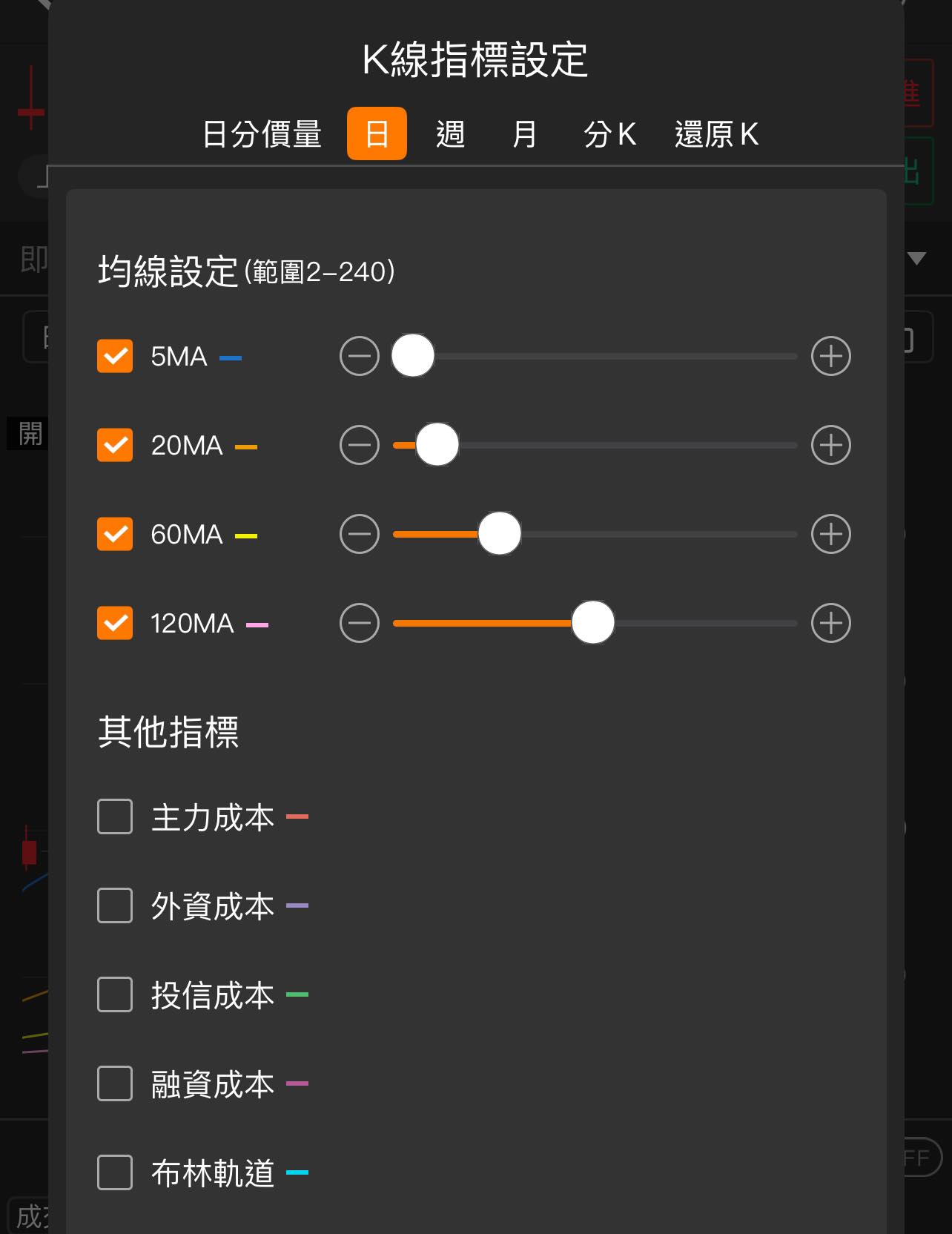The width and height of the screenshot is (952, 1234).
Task: Increase the 20MA value with its plus icon
Action: [x=830, y=445]
